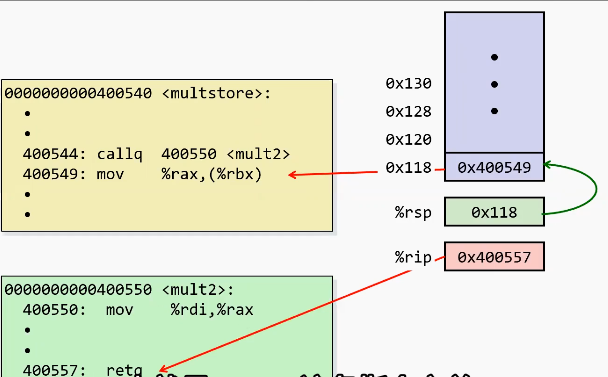Click the %rip register label
The width and height of the screenshot is (608, 377).
click(413, 257)
